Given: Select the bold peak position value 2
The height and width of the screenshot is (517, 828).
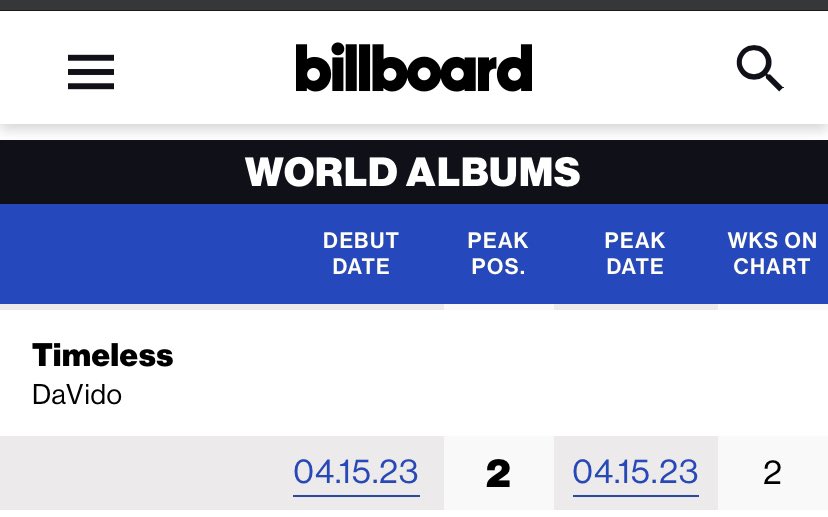Looking at the screenshot, I should pyautogui.click(x=498, y=474).
